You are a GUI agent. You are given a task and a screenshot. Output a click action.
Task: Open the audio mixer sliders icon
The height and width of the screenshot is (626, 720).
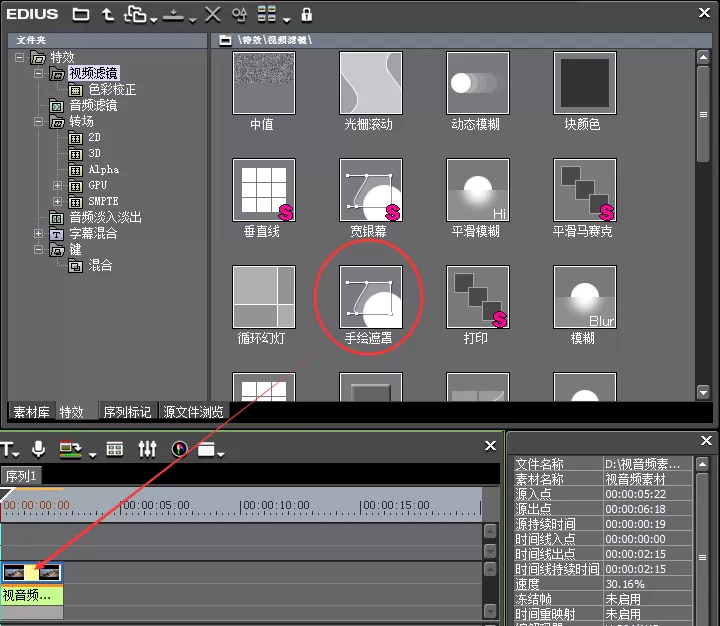click(x=147, y=449)
